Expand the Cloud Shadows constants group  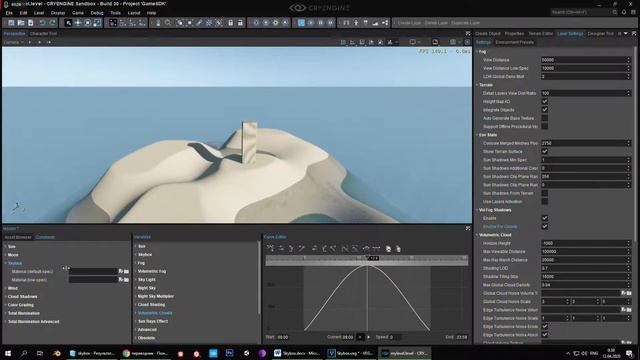click(x=5, y=296)
